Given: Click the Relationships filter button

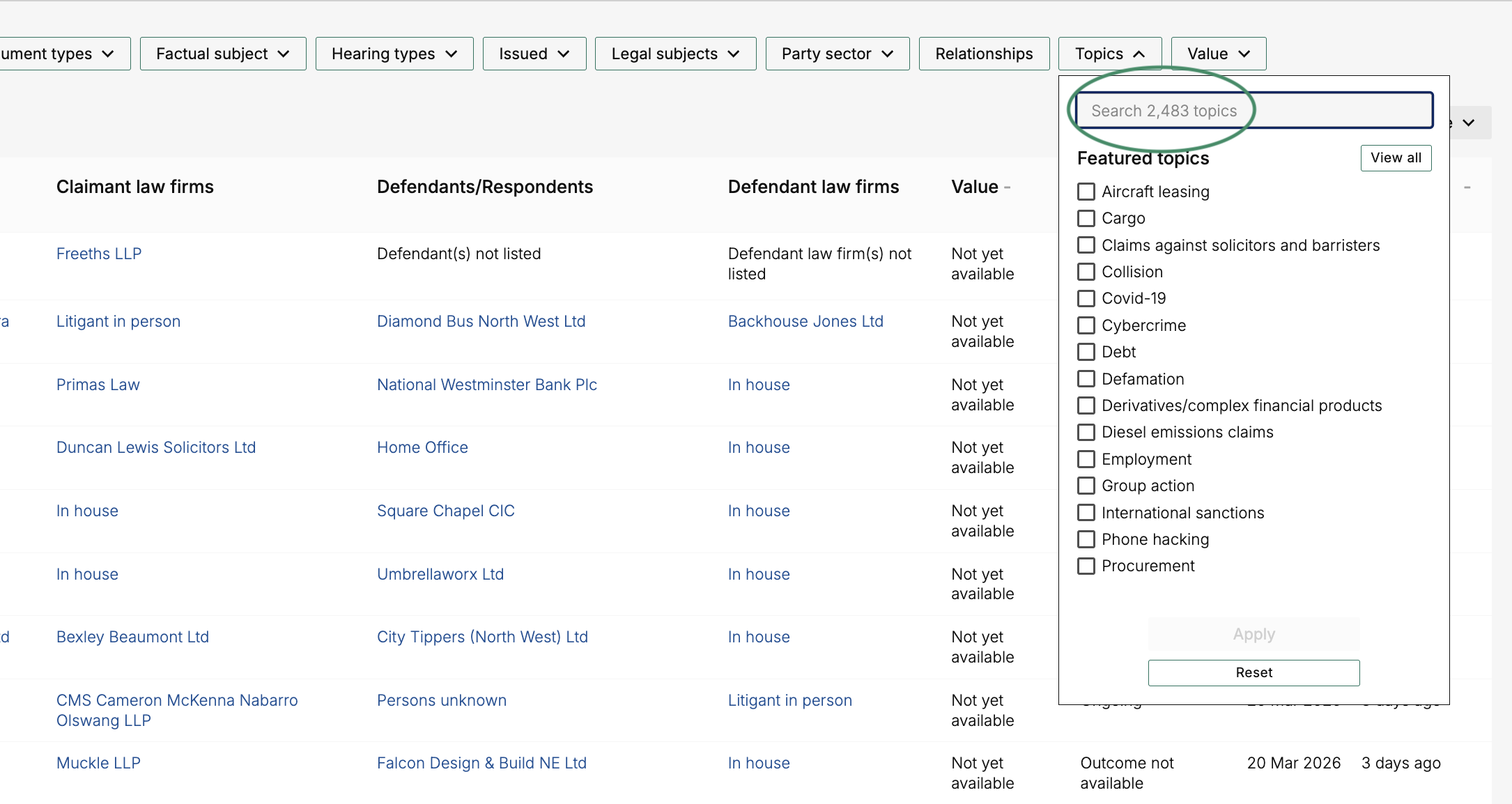Looking at the screenshot, I should pyautogui.click(x=984, y=54).
